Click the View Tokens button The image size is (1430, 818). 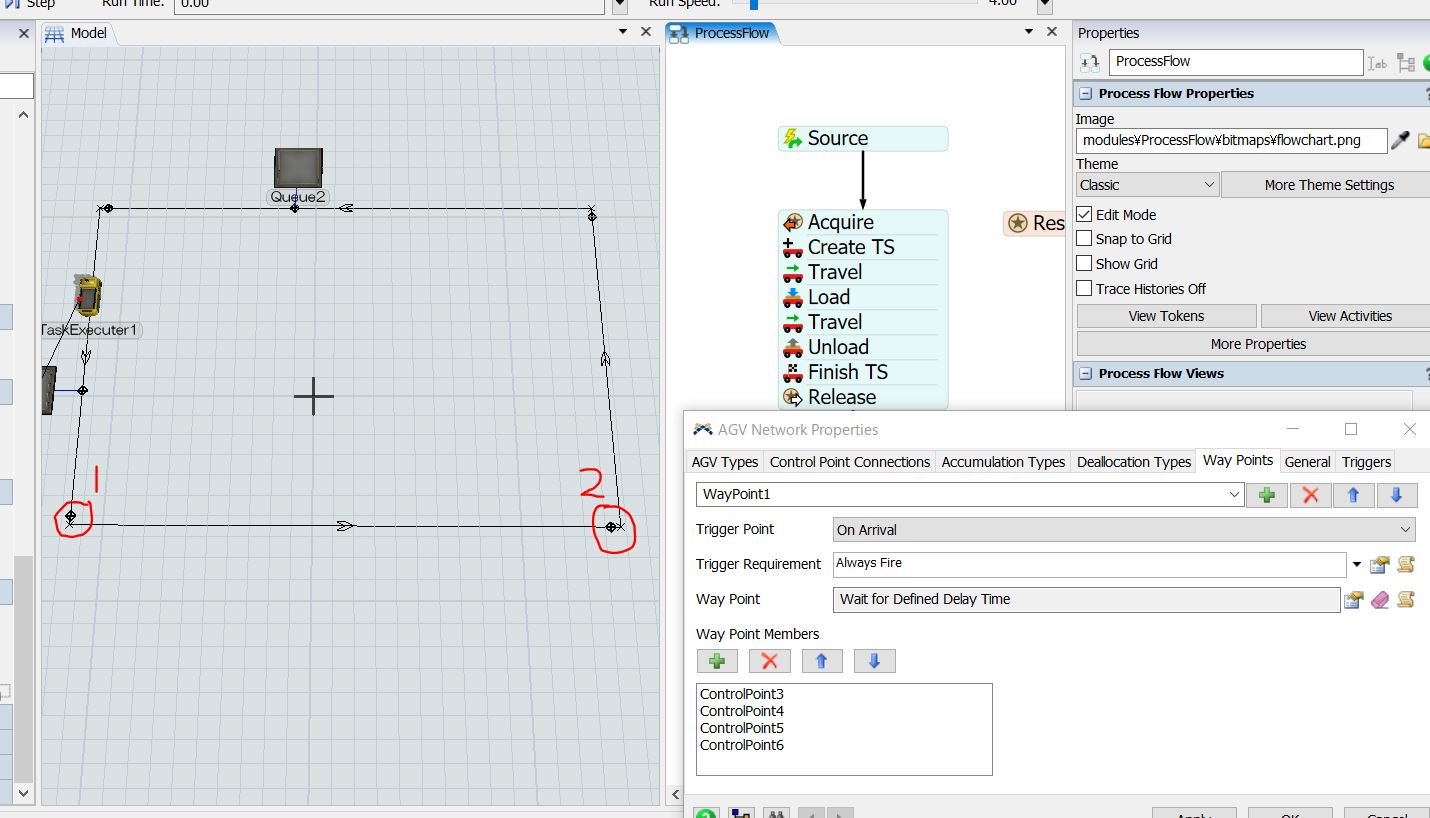[x=1166, y=316]
